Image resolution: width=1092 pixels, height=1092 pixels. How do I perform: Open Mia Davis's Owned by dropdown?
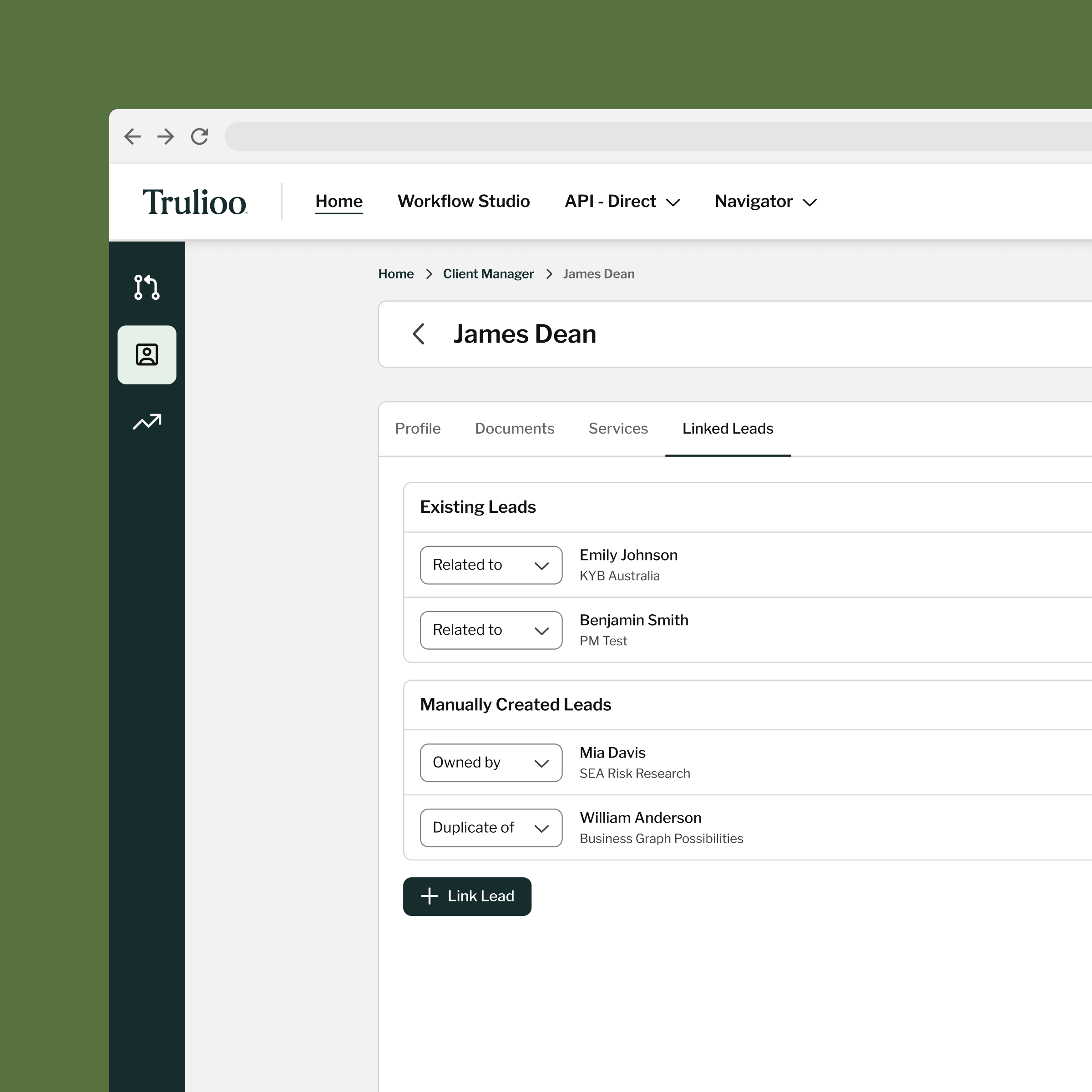pos(491,763)
